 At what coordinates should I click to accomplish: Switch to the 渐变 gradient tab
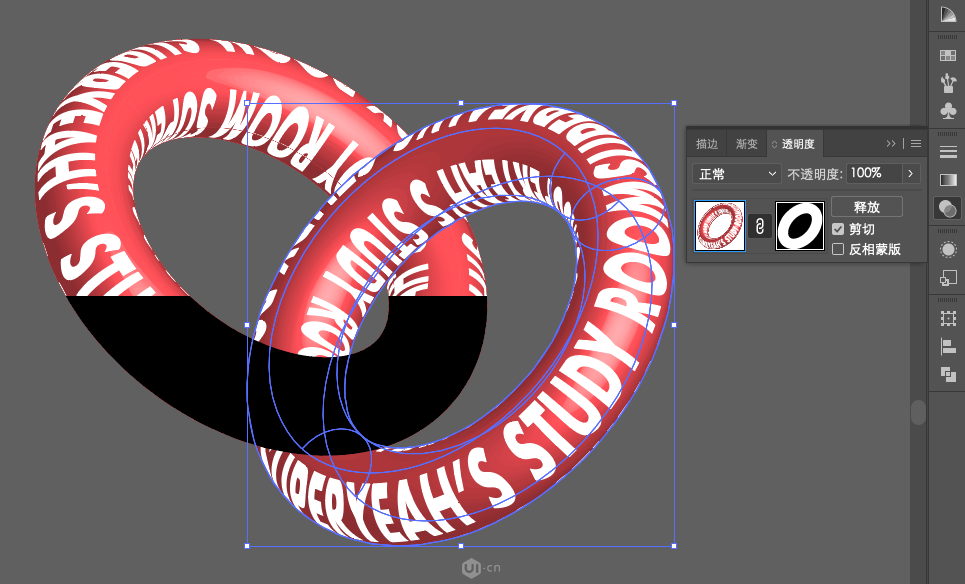click(x=747, y=143)
